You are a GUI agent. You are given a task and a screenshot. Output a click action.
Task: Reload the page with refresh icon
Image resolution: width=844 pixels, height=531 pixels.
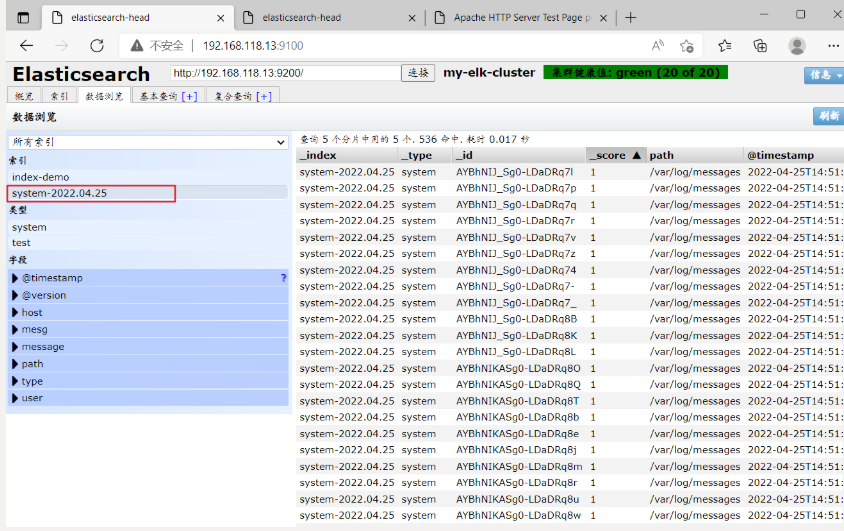pos(97,46)
